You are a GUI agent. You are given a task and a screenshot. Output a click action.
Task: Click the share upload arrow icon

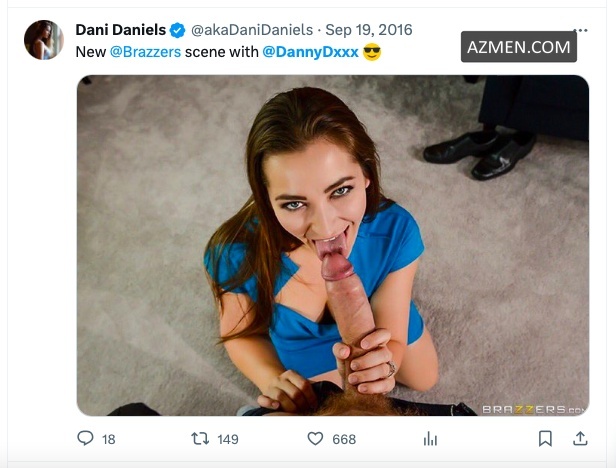point(580,438)
